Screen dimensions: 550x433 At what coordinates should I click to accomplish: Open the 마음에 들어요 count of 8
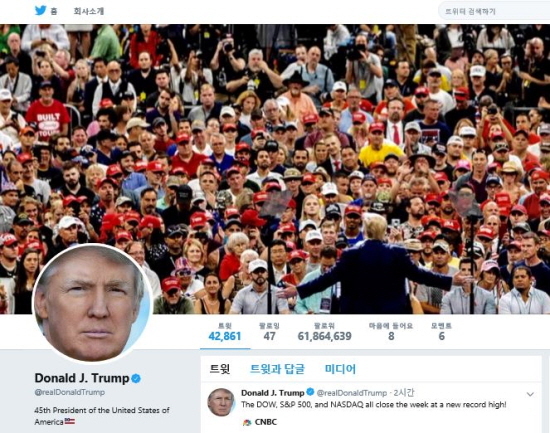tap(391, 332)
